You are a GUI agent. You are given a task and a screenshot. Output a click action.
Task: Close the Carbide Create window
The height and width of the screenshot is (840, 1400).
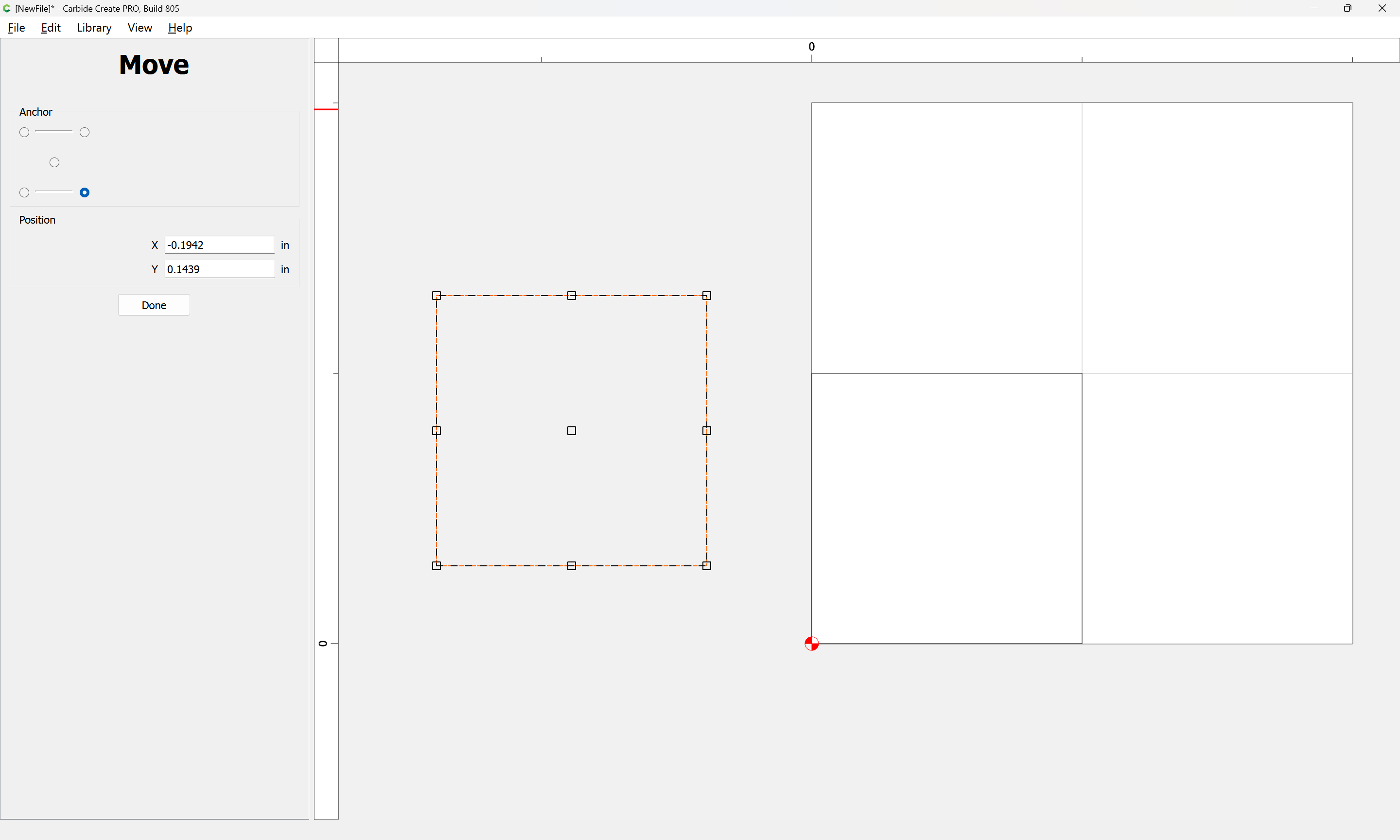(1382, 8)
